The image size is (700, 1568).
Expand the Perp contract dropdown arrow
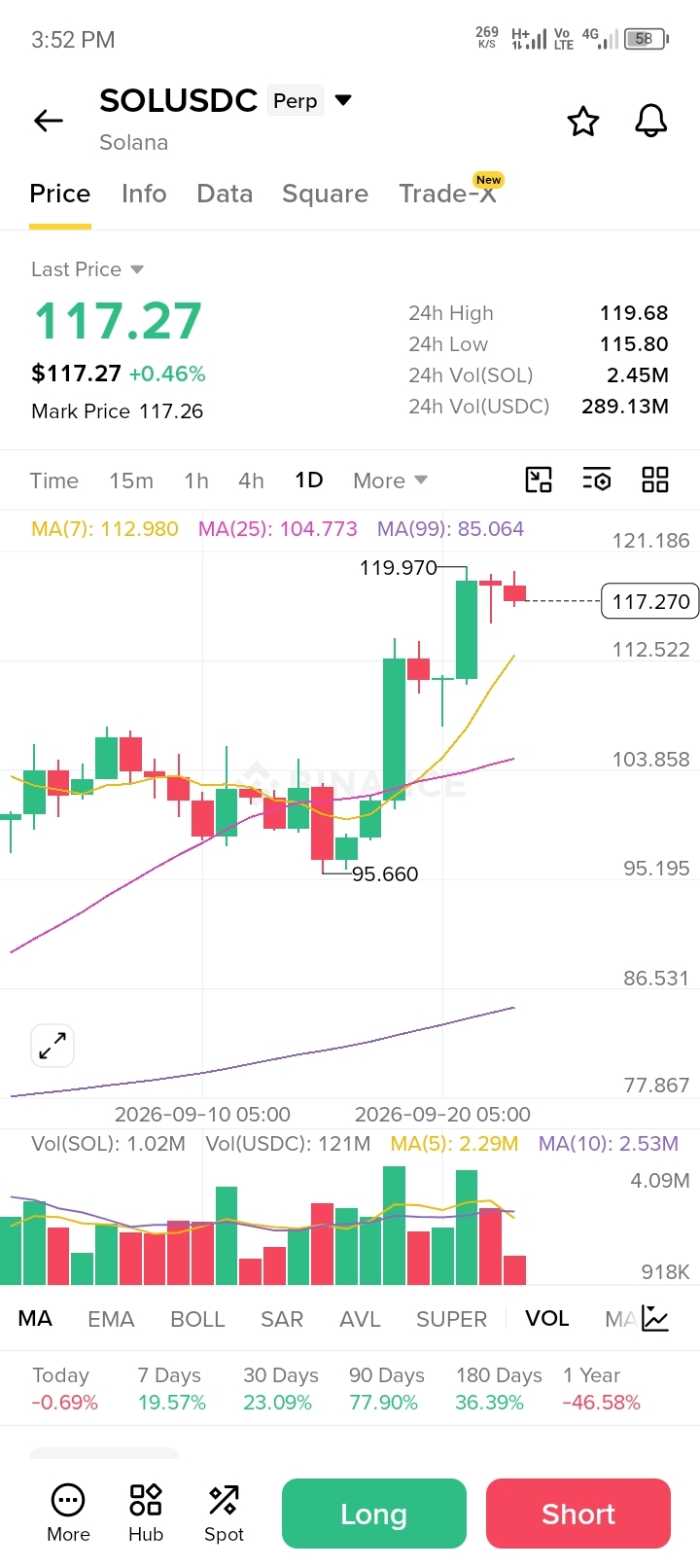click(x=343, y=100)
